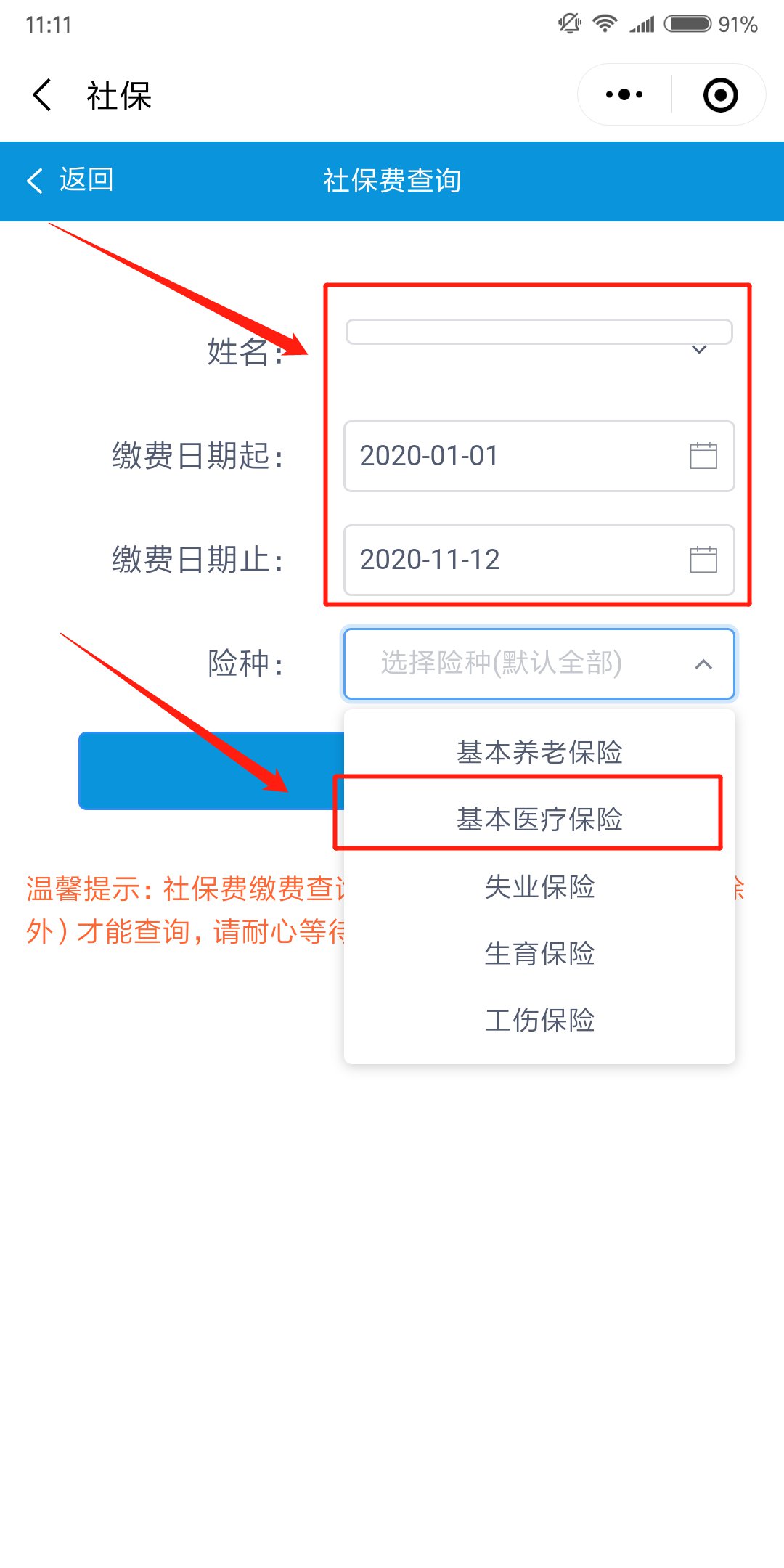Click the blue query button
The height and width of the screenshot is (1568, 784).
click(211, 770)
